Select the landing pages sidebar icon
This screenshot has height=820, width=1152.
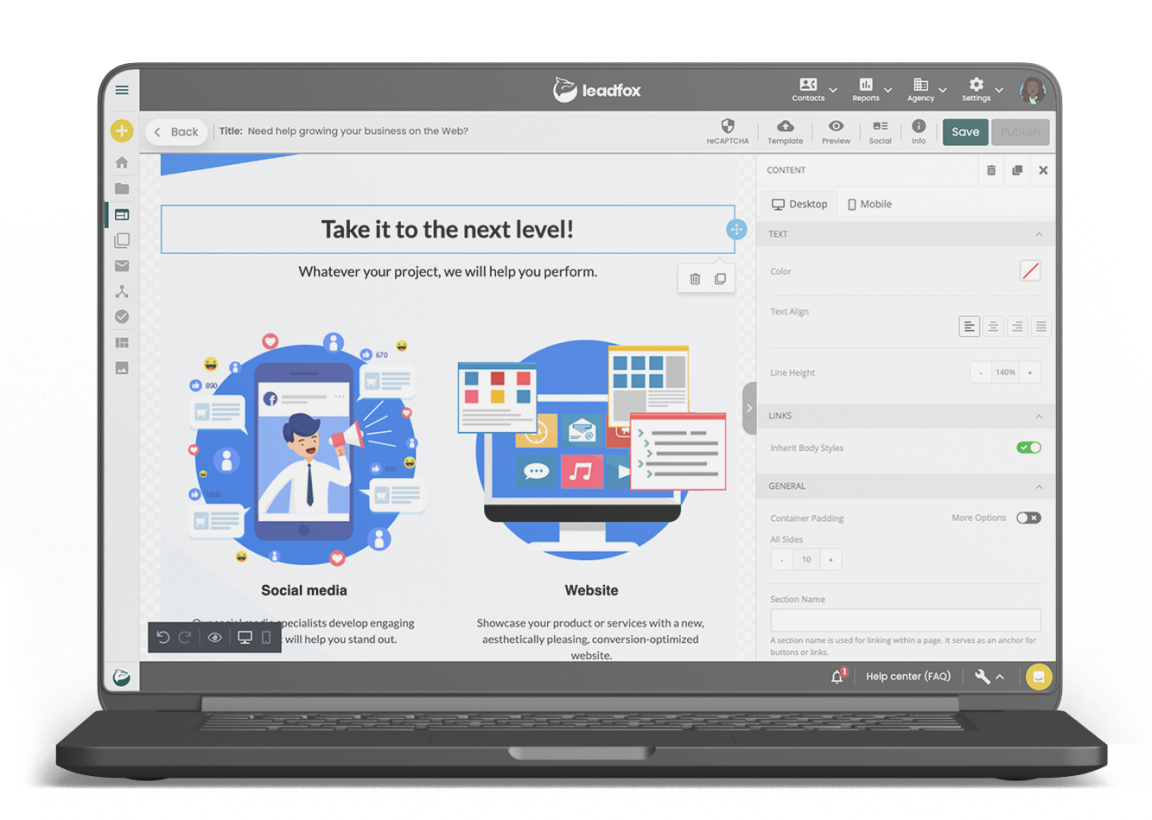coord(122,215)
